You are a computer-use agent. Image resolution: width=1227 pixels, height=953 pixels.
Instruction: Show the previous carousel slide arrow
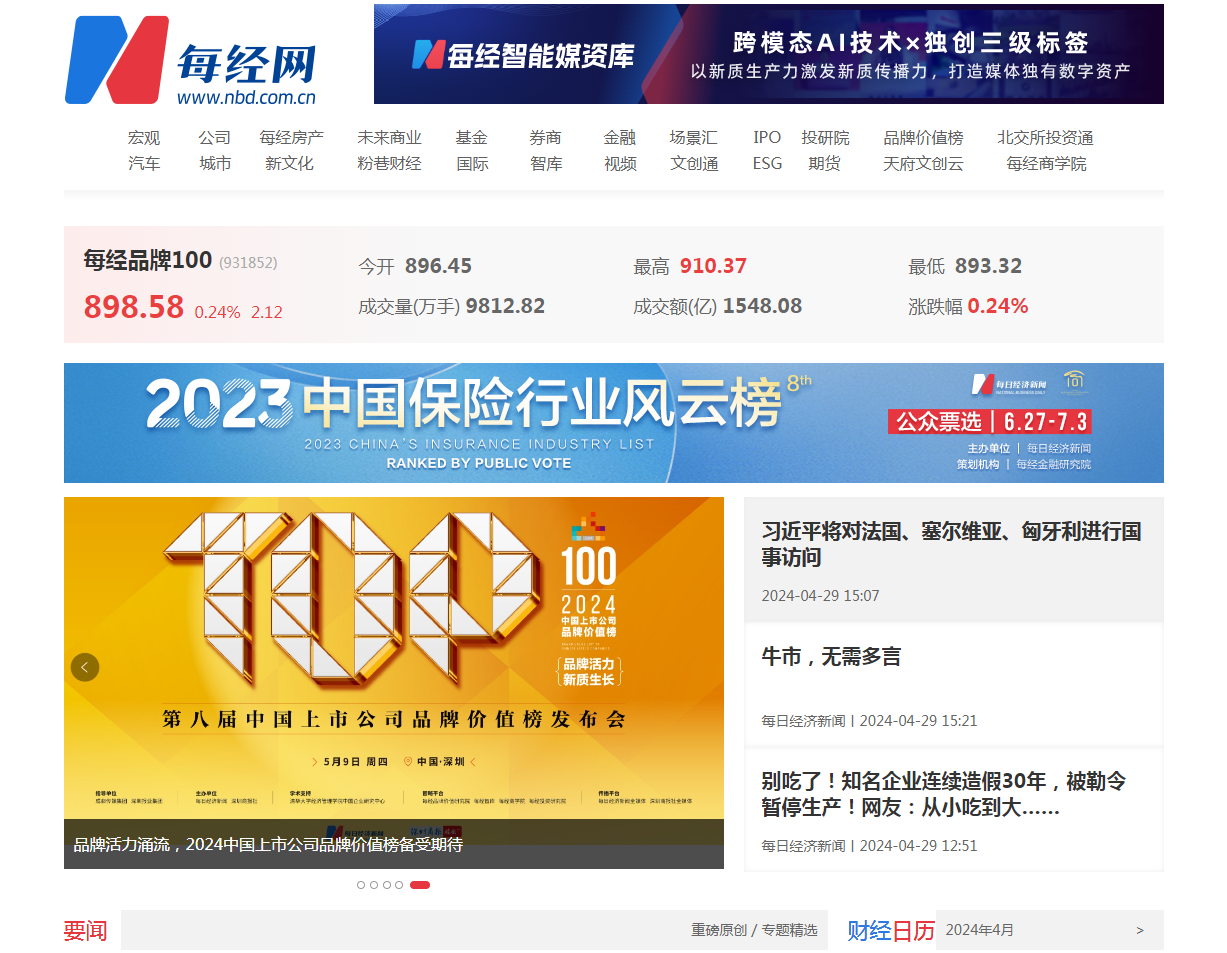85,667
